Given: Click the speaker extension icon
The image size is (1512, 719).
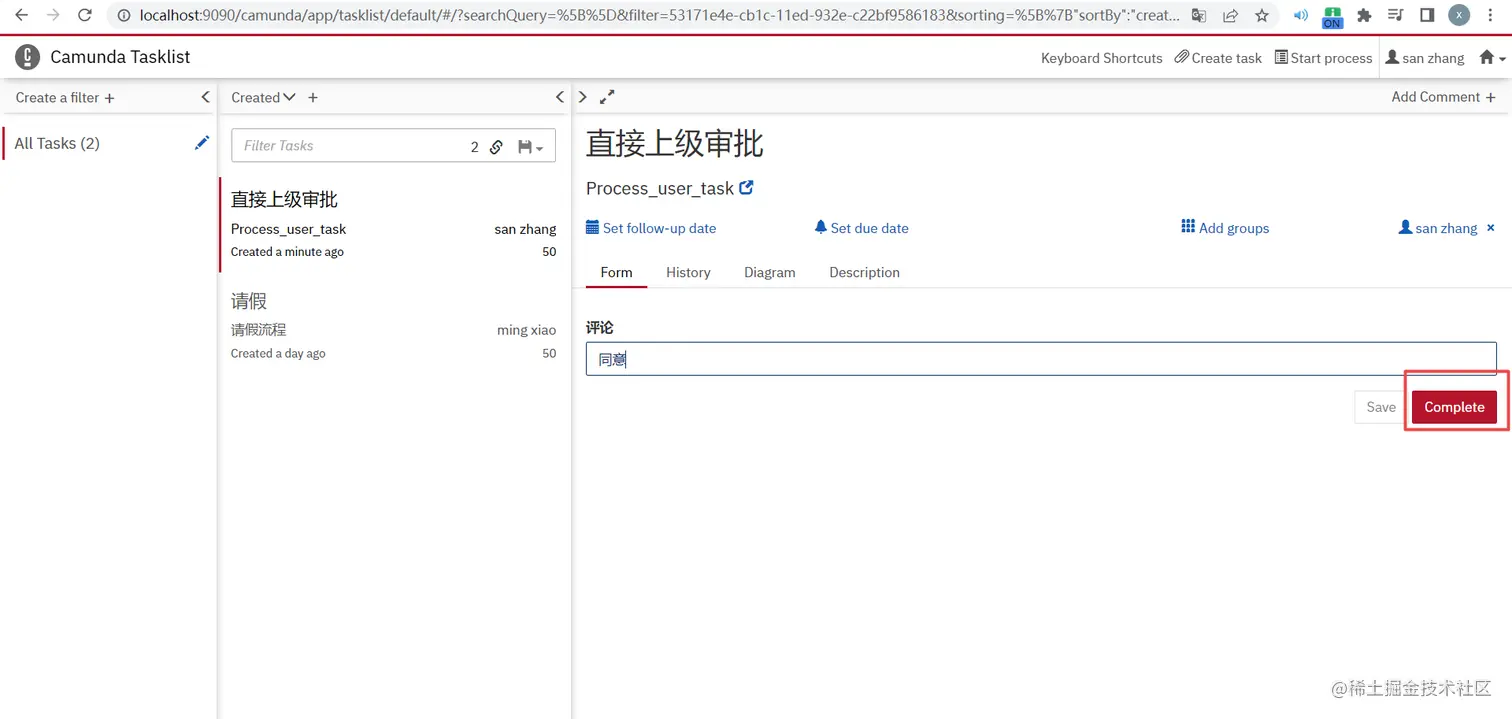Looking at the screenshot, I should click(x=1301, y=15).
